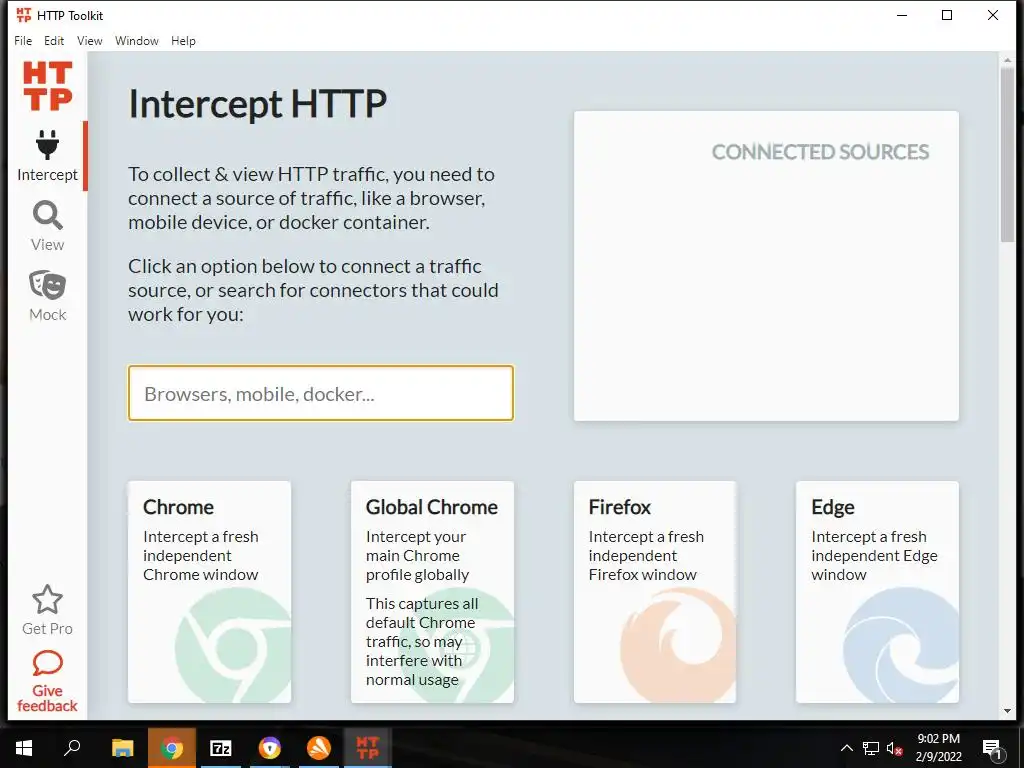Open the Edit menu
The width and height of the screenshot is (1024, 768).
[54, 40]
